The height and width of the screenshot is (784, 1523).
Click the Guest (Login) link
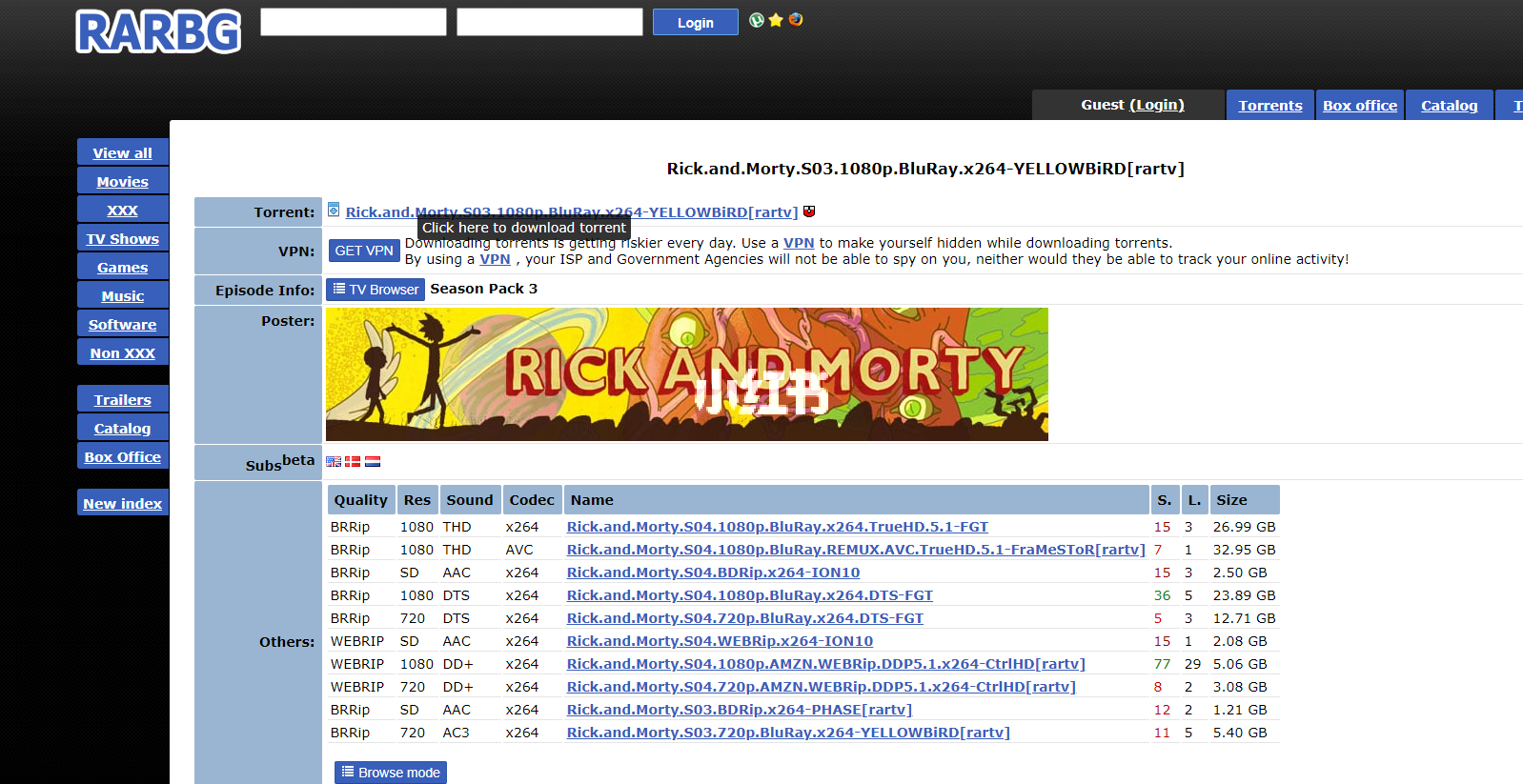[1156, 105]
